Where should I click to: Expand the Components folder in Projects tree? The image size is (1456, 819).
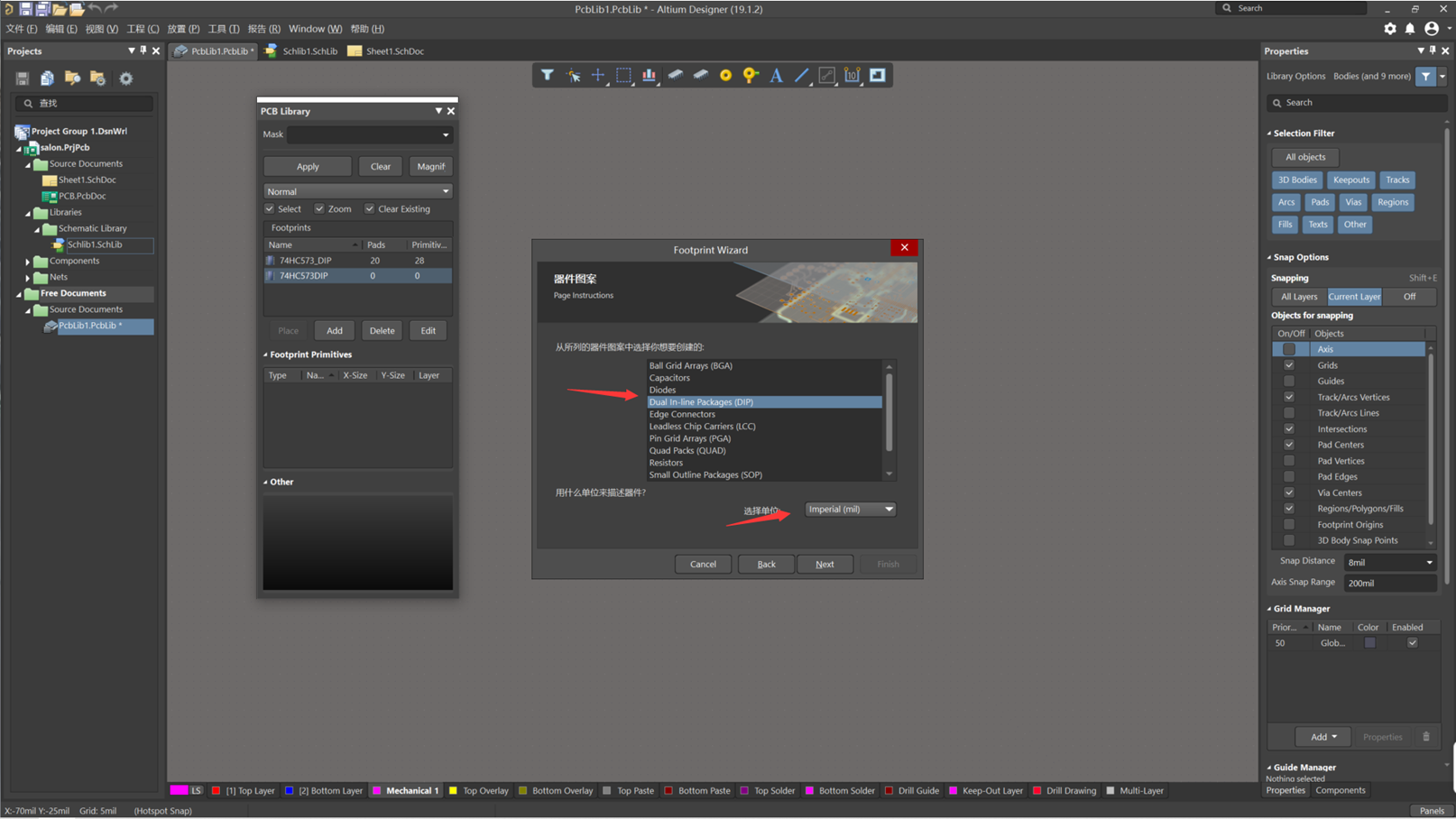(x=28, y=262)
